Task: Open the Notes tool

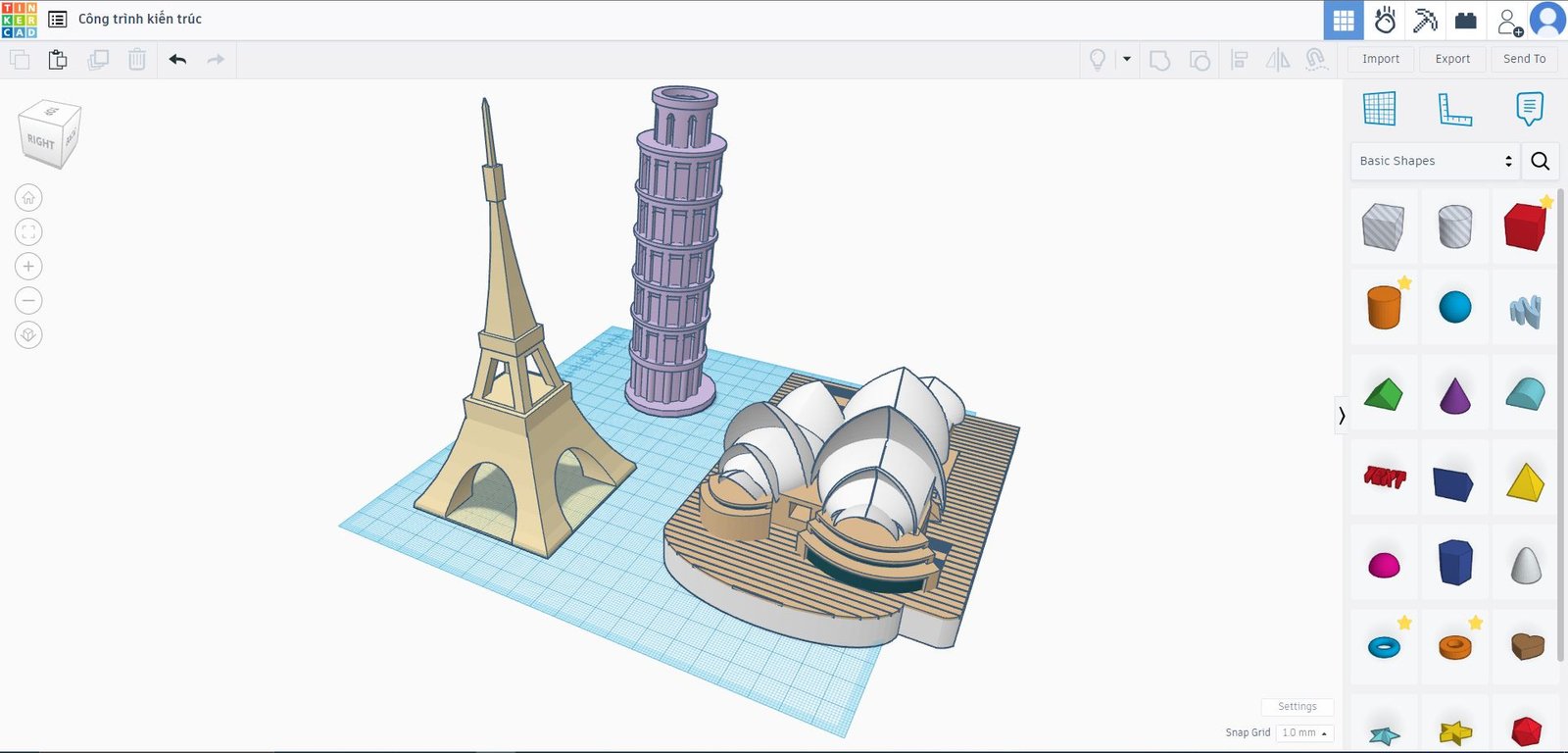Action: click(1529, 108)
